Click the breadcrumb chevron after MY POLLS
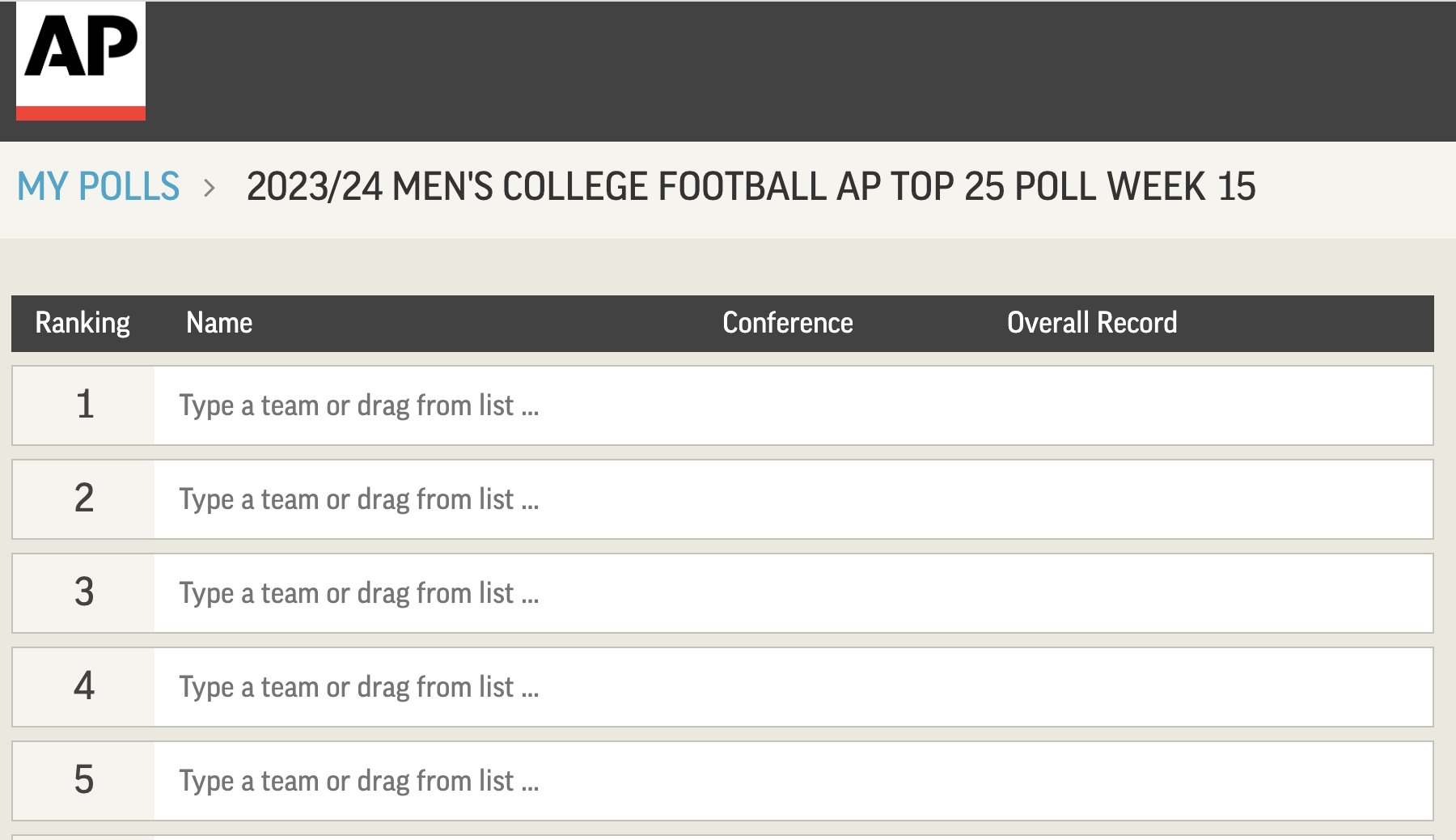Viewport: 1456px width, 840px height. 210,188
